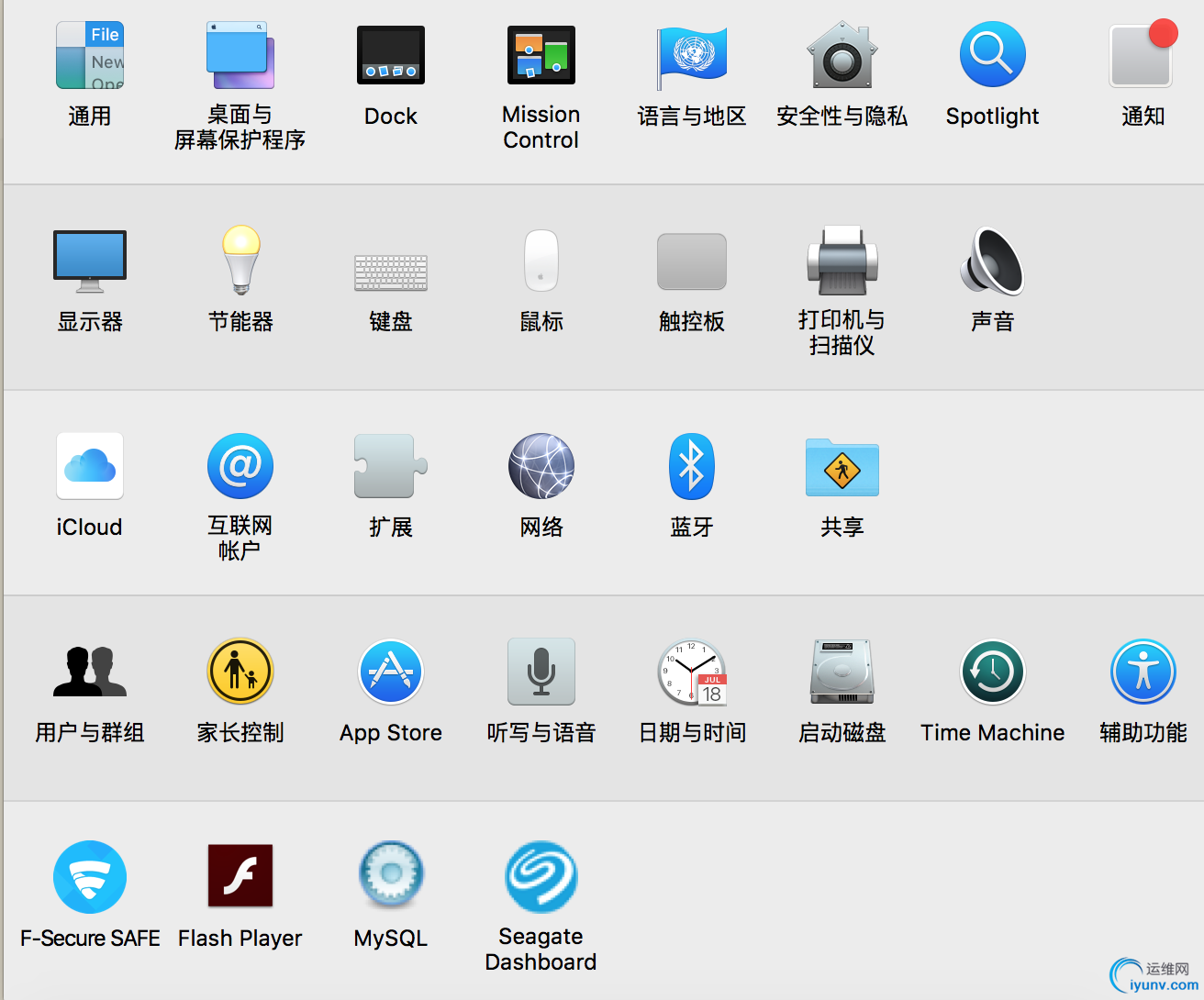Open the Seagate Dashboard pane
Screen dimensions: 1204x1000
click(541, 877)
